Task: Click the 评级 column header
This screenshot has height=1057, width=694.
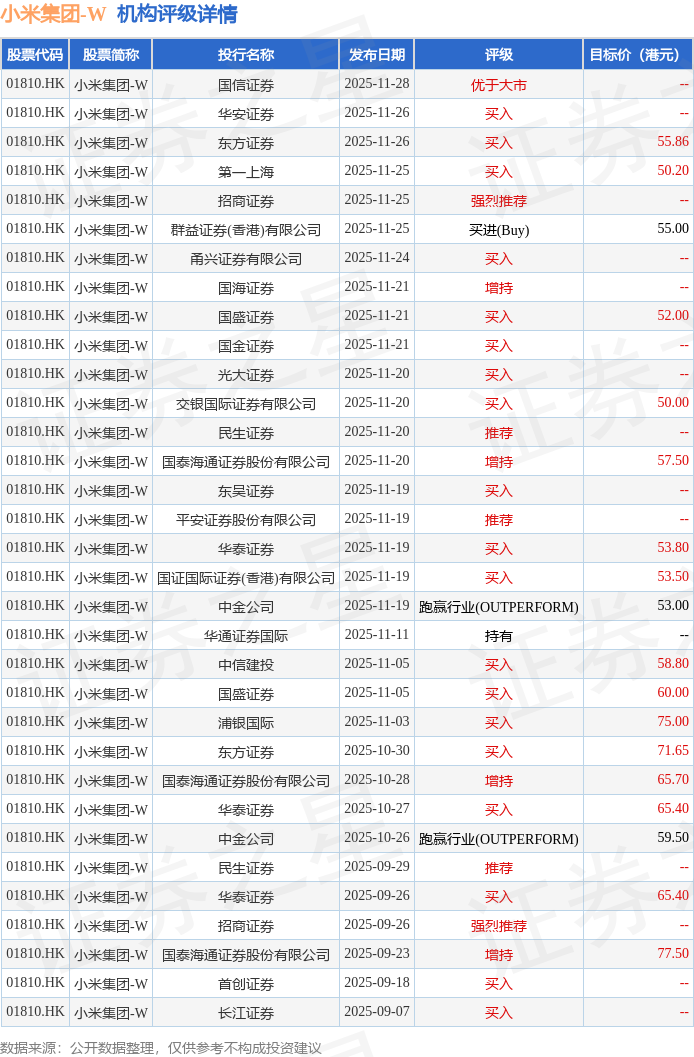Action: coord(499,55)
